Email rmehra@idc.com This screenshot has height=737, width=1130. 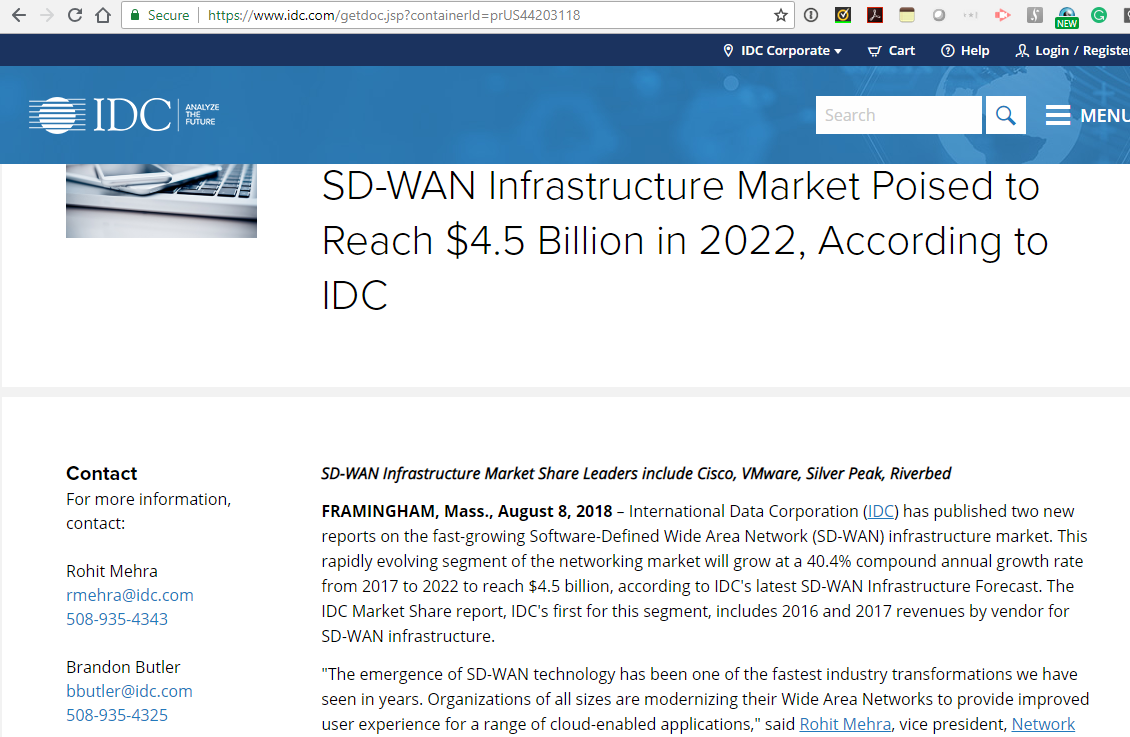[130, 595]
